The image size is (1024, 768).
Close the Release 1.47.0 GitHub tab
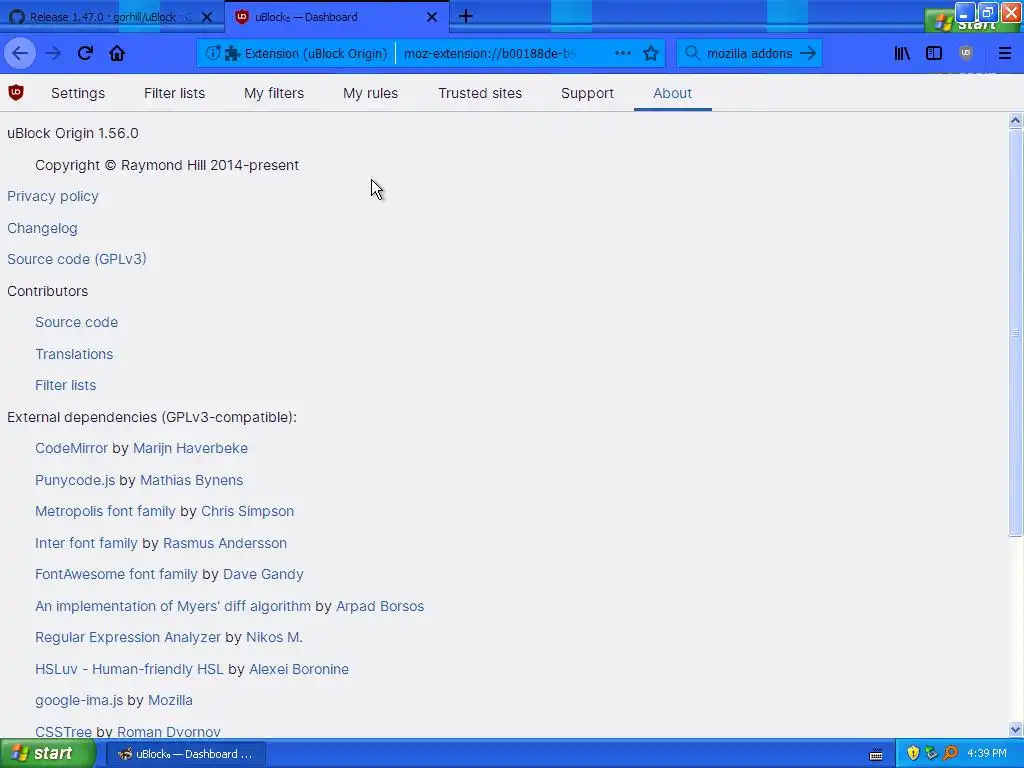tap(207, 17)
